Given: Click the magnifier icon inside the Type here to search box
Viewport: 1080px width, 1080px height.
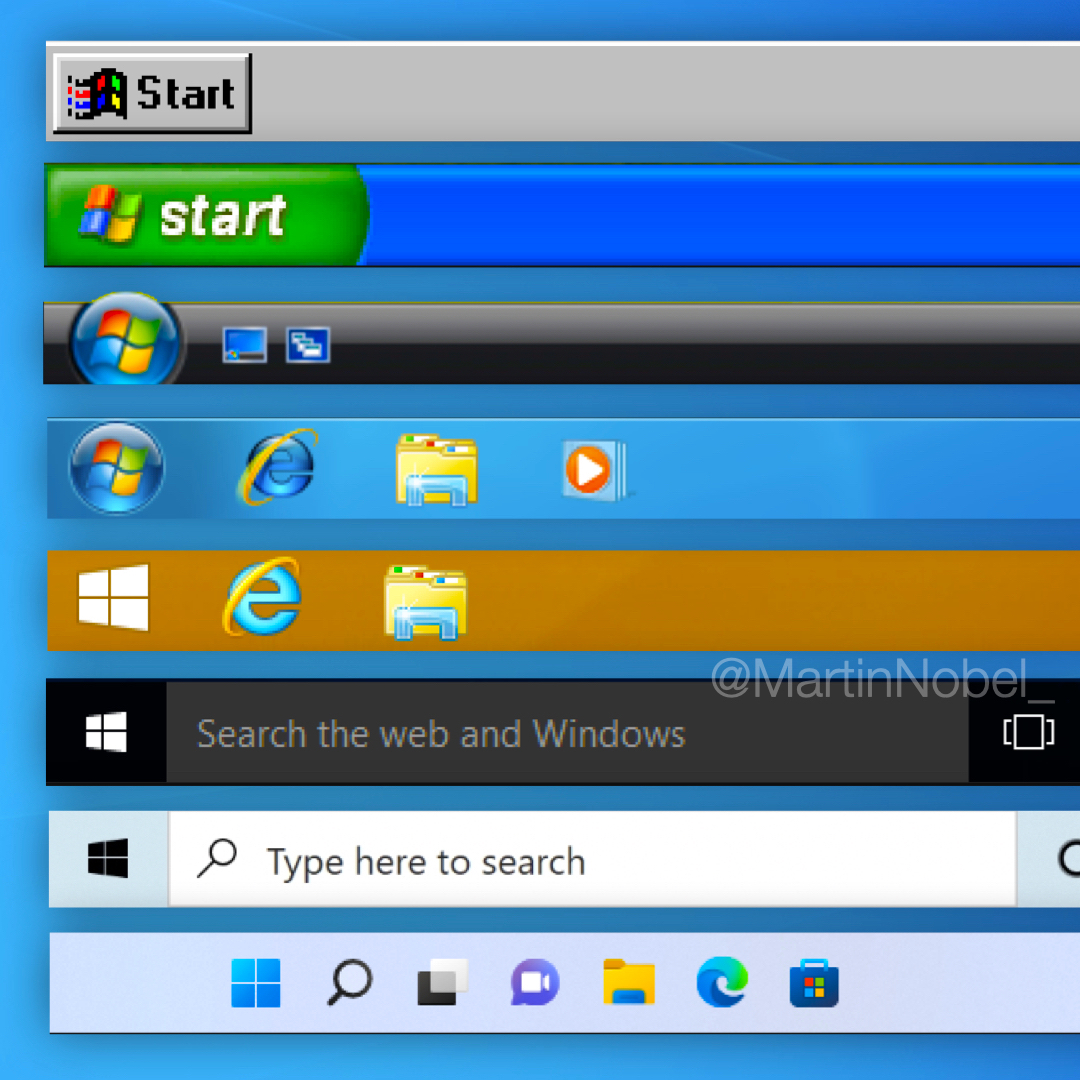Looking at the screenshot, I should tap(217, 858).
